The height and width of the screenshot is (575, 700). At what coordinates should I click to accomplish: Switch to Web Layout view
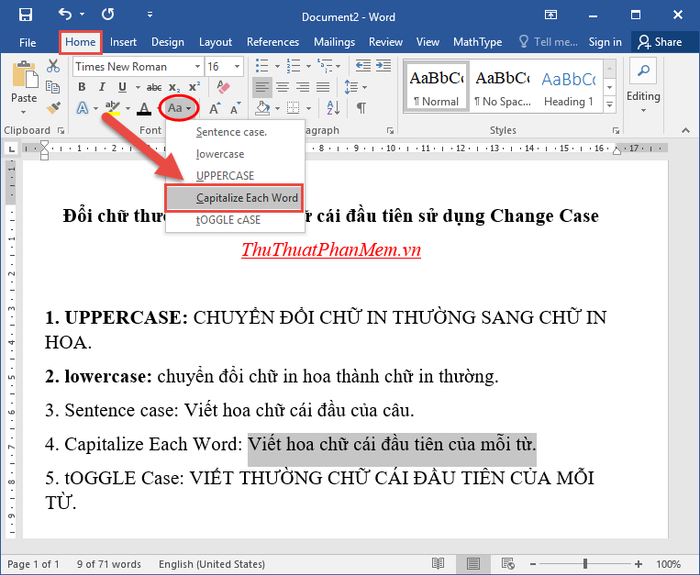pyautogui.click(x=508, y=563)
